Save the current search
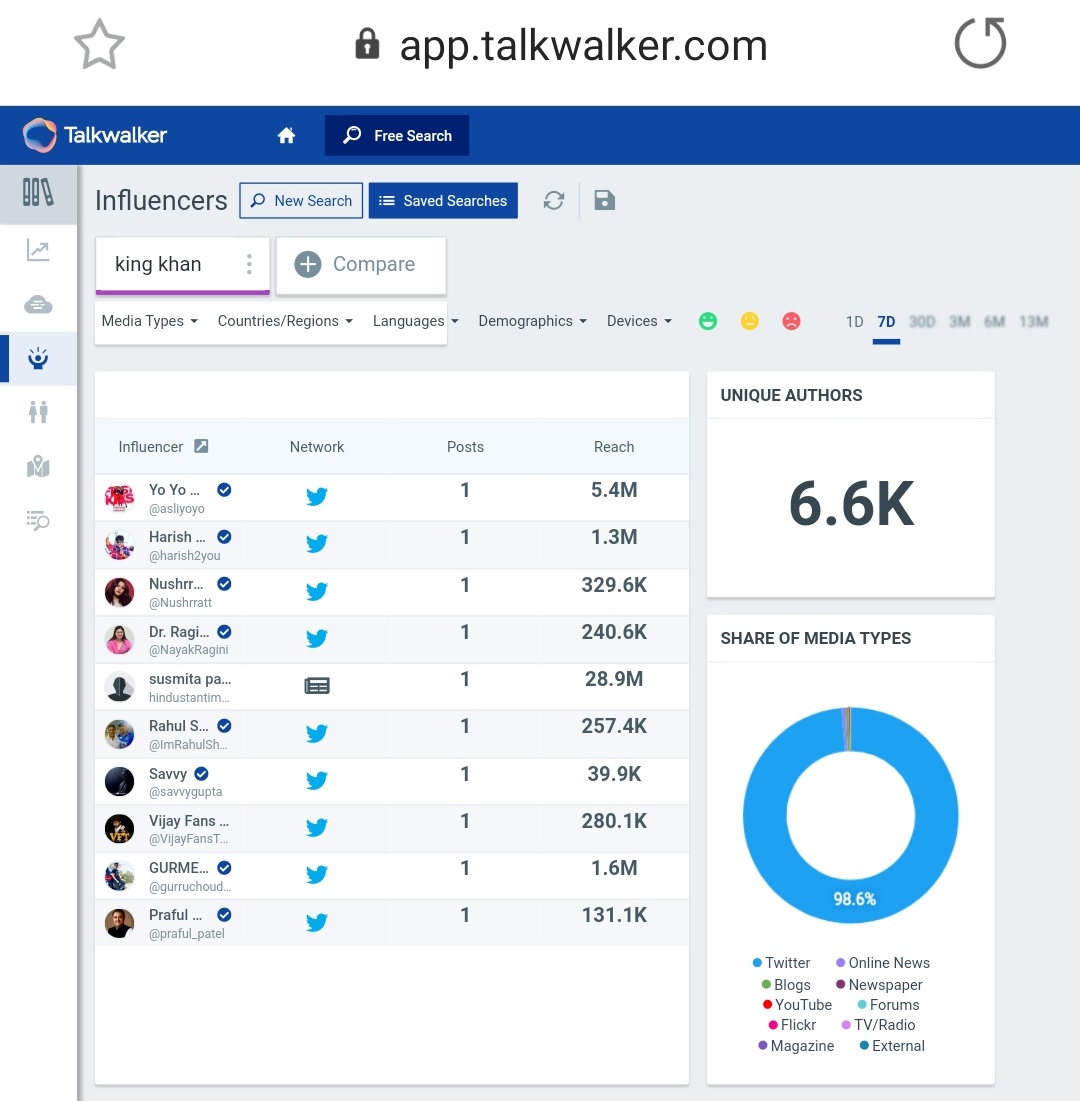Viewport: 1080px width, 1101px height. (x=604, y=200)
